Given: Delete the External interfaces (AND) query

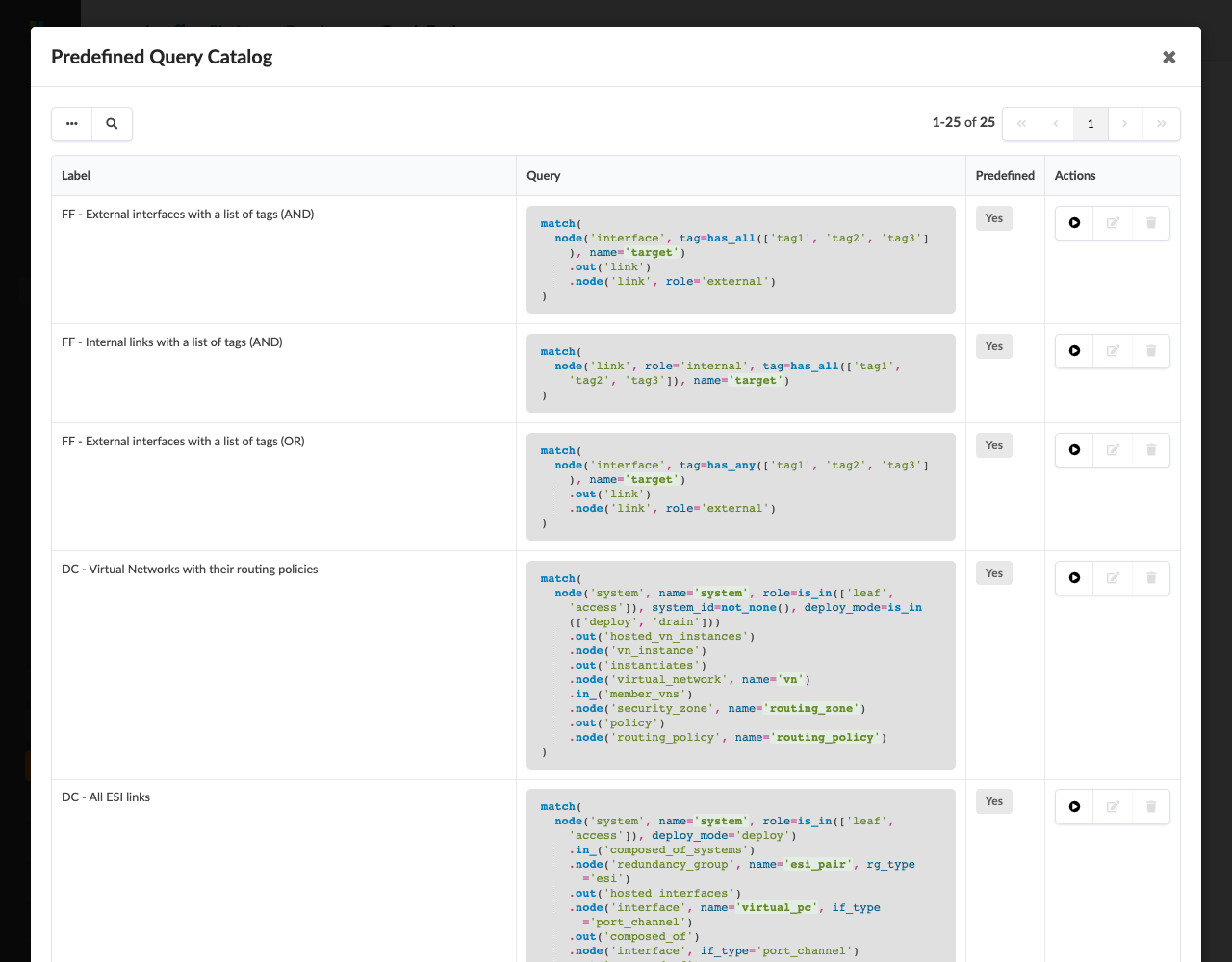Looking at the screenshot, I should (x=1151, y=223).
